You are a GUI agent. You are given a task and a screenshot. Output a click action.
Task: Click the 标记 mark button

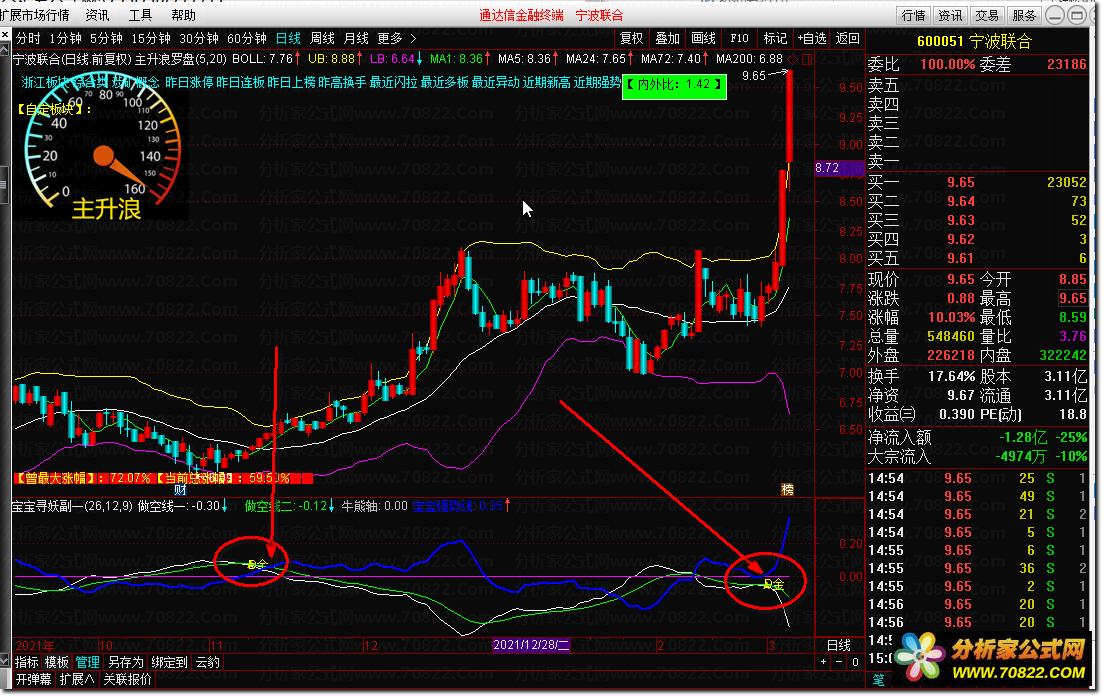point(775,38)
